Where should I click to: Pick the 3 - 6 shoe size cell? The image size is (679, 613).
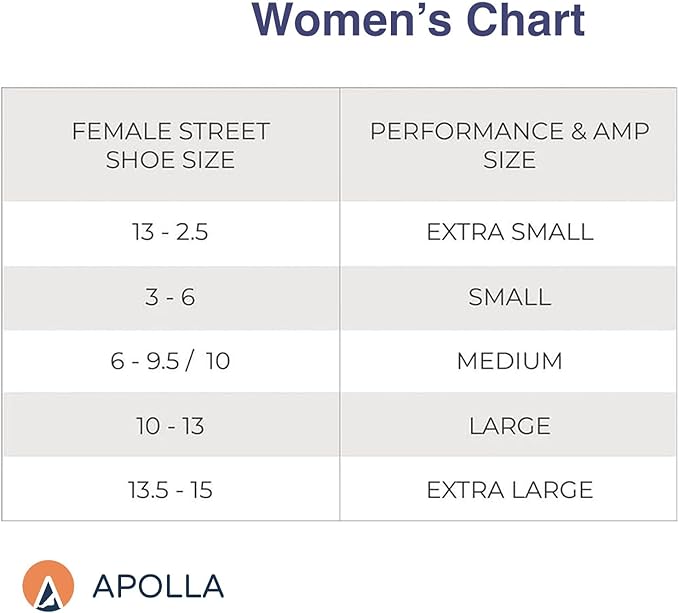170,297
